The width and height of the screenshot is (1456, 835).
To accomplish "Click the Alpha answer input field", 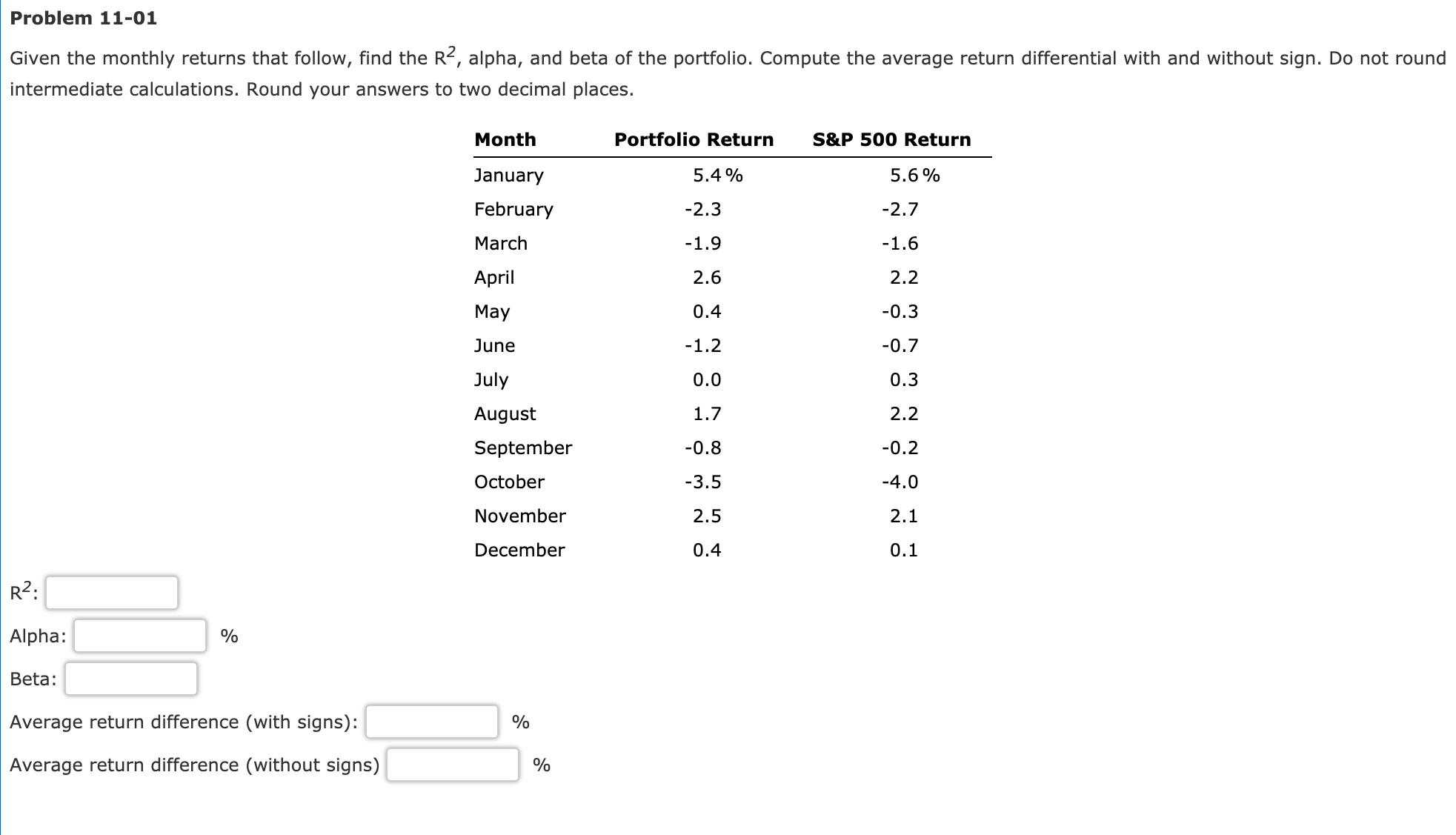I will pyautogui.click(x=139, y=635).
